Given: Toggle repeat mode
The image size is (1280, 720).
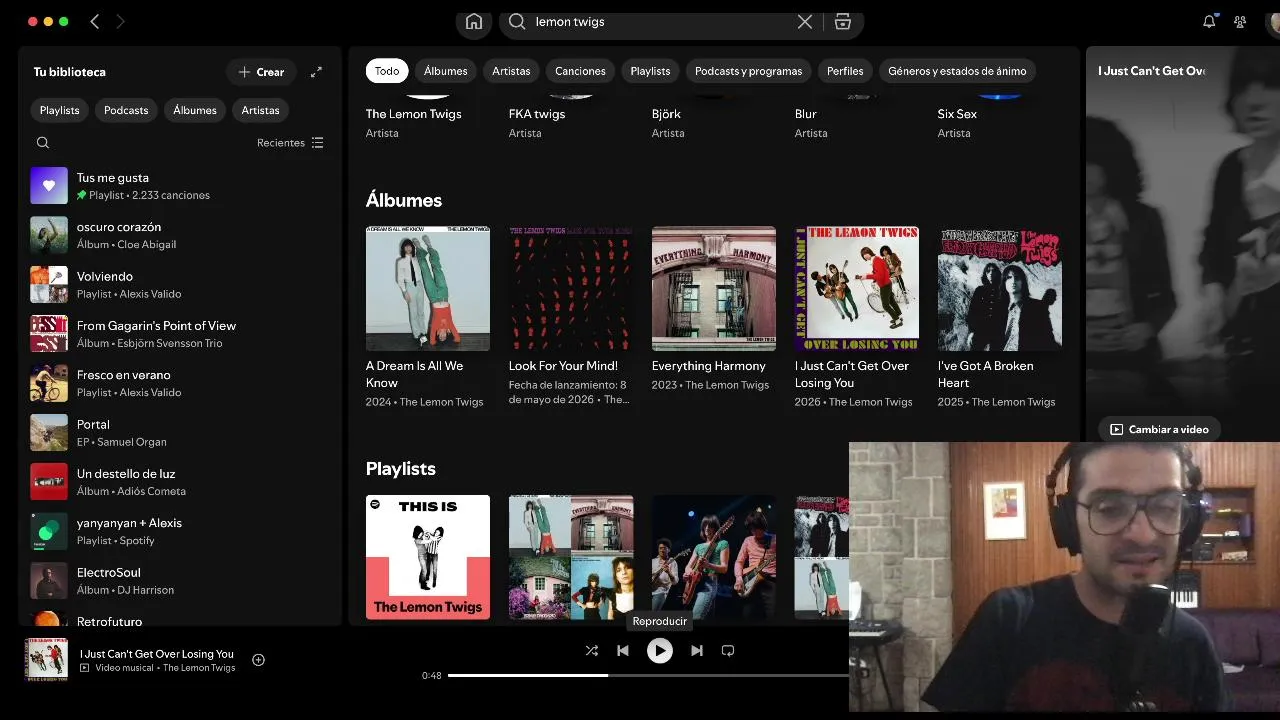Looking at the screenshot, I should (x=728, y=650).
